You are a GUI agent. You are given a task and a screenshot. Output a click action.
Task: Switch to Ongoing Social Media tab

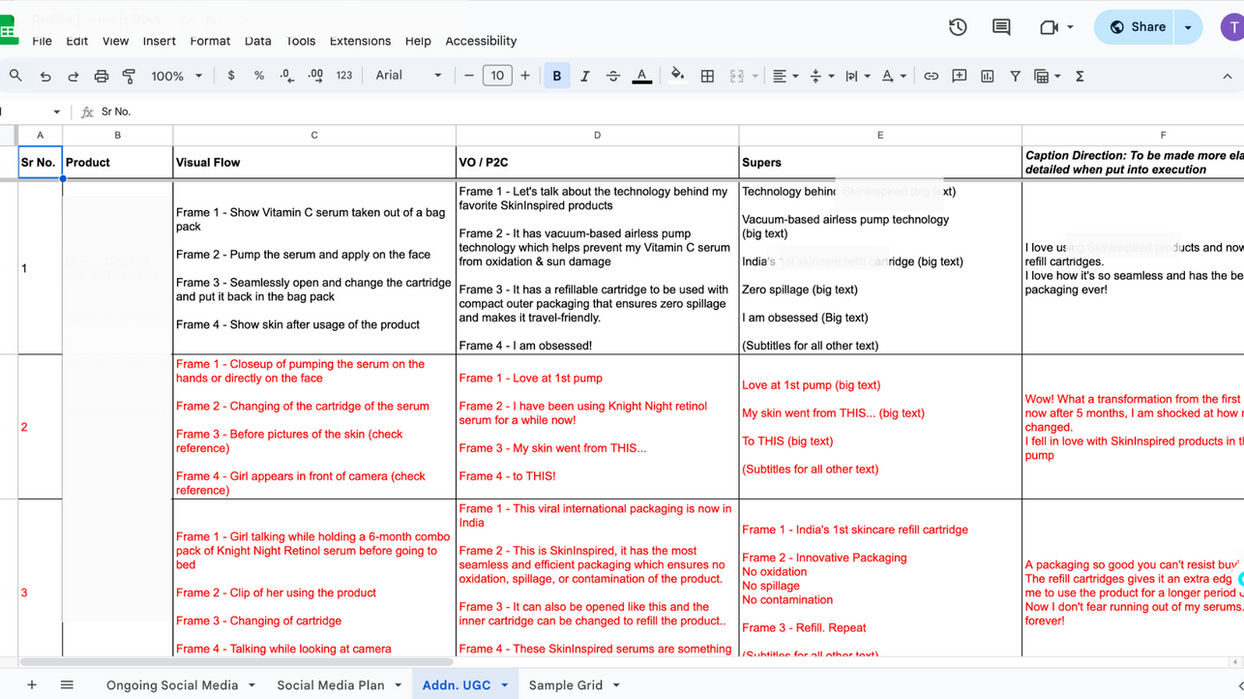[x=172, y=685]
